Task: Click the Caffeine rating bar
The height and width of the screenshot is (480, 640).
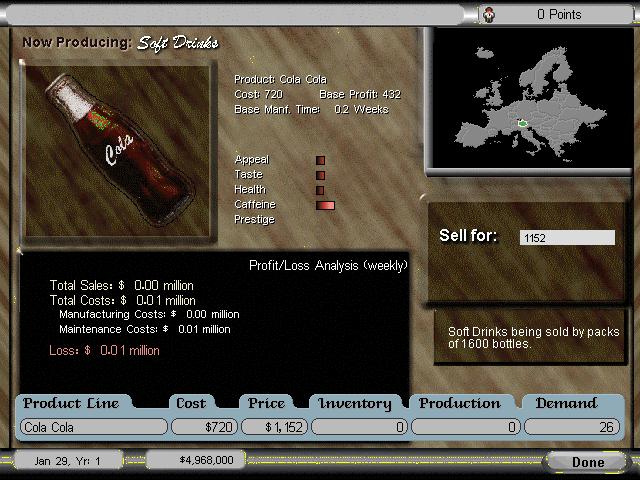Action: tap(325, 205)
